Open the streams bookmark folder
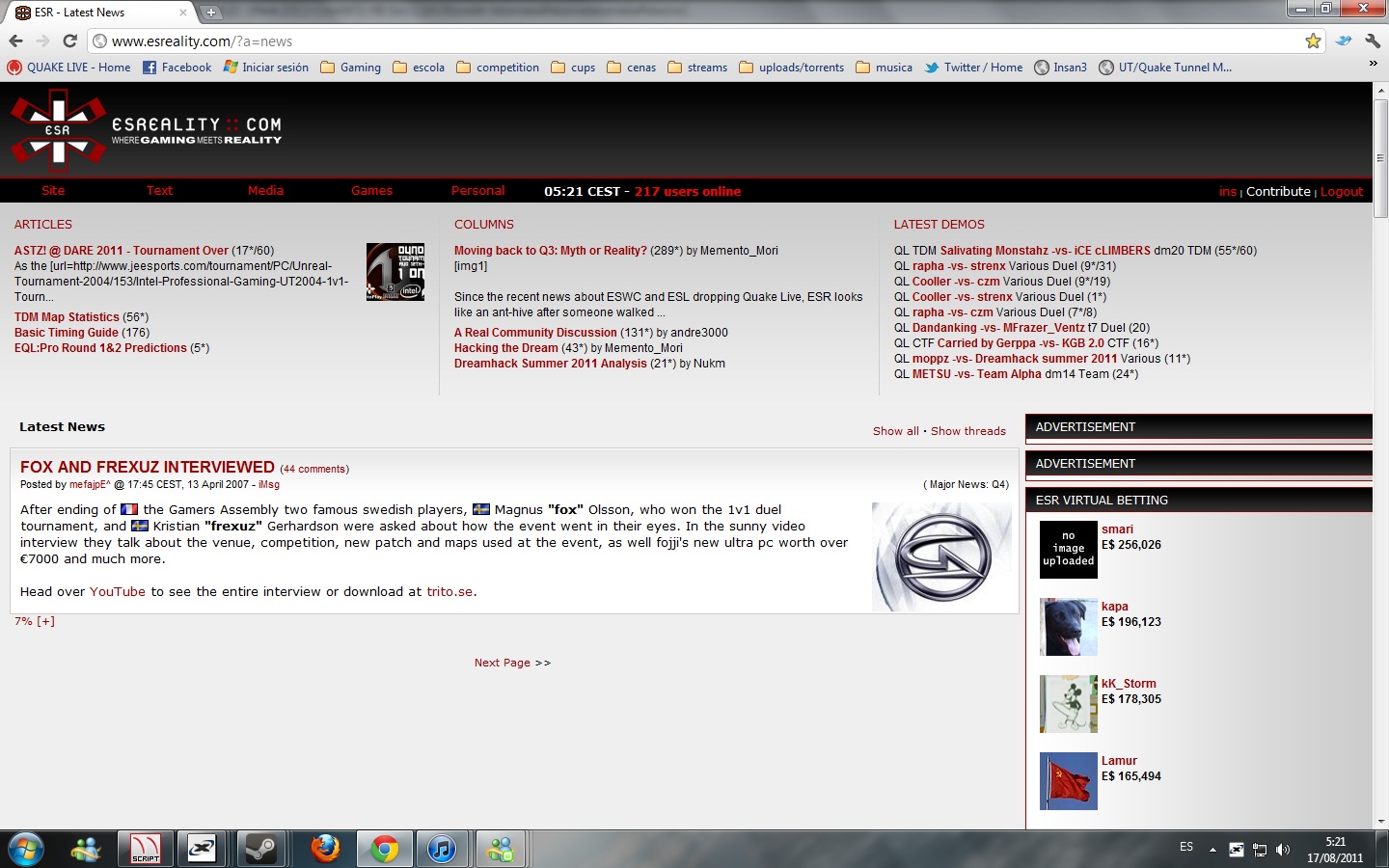This screenshot has height=868, width=1389. point(697,68)
